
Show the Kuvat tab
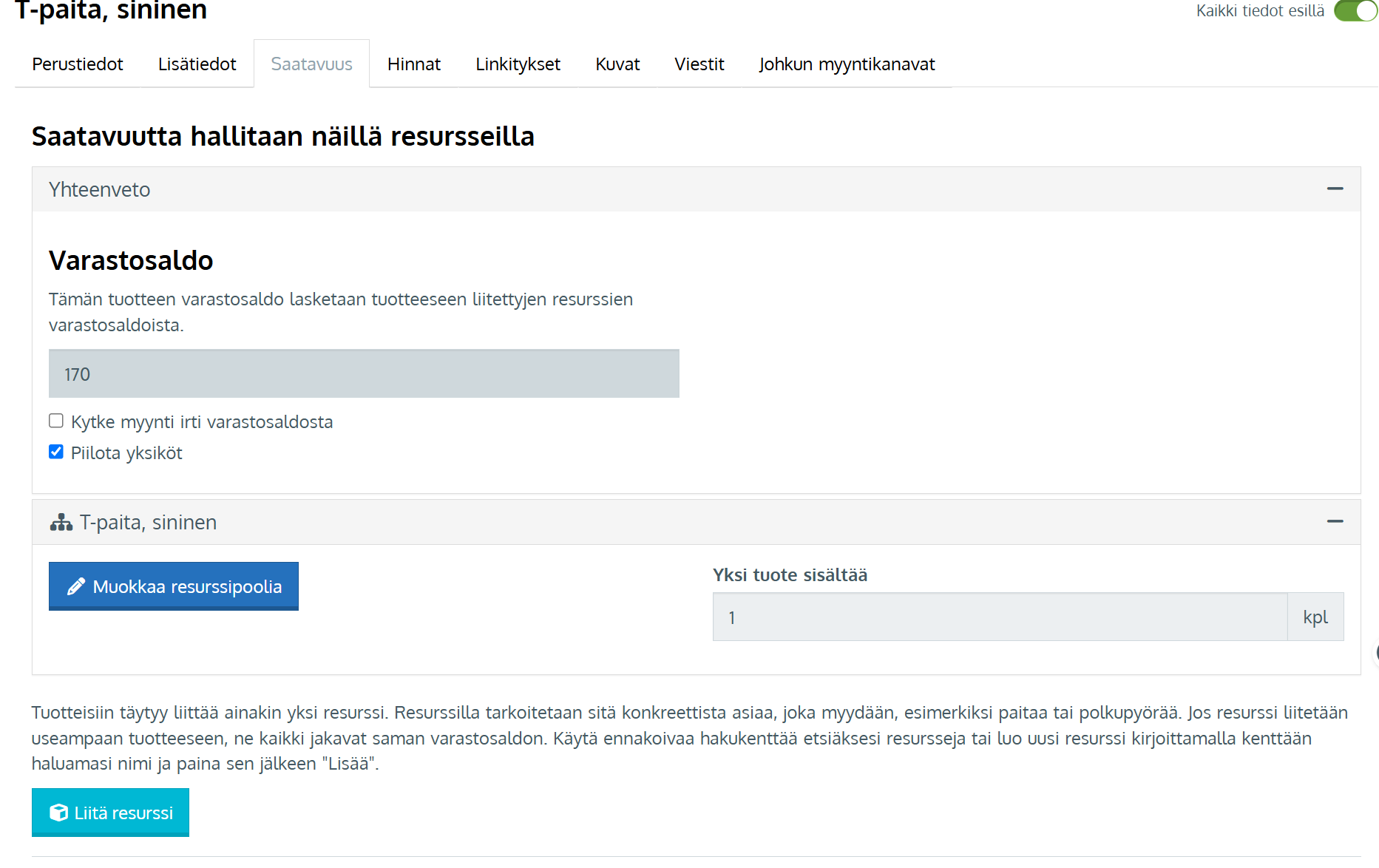pyautogui.click(x=617, y=64)
